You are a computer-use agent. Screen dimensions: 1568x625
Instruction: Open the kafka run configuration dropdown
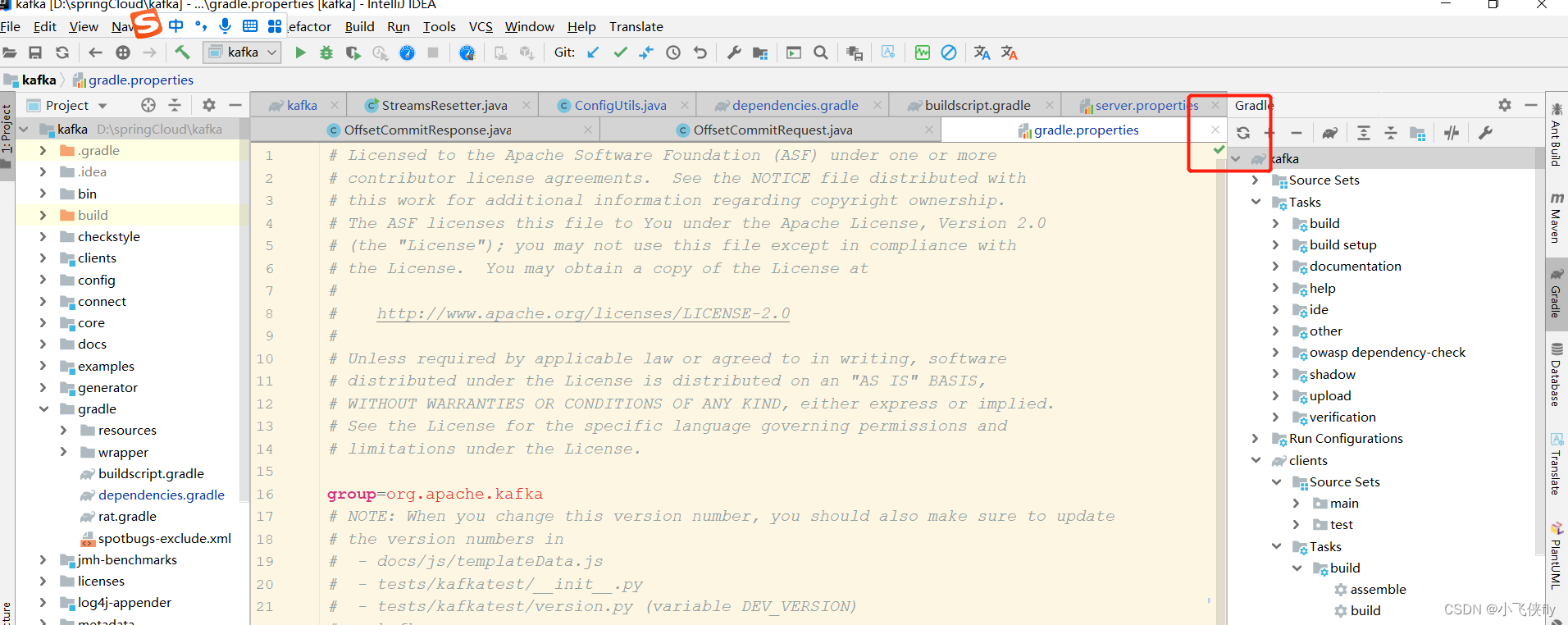243,52
